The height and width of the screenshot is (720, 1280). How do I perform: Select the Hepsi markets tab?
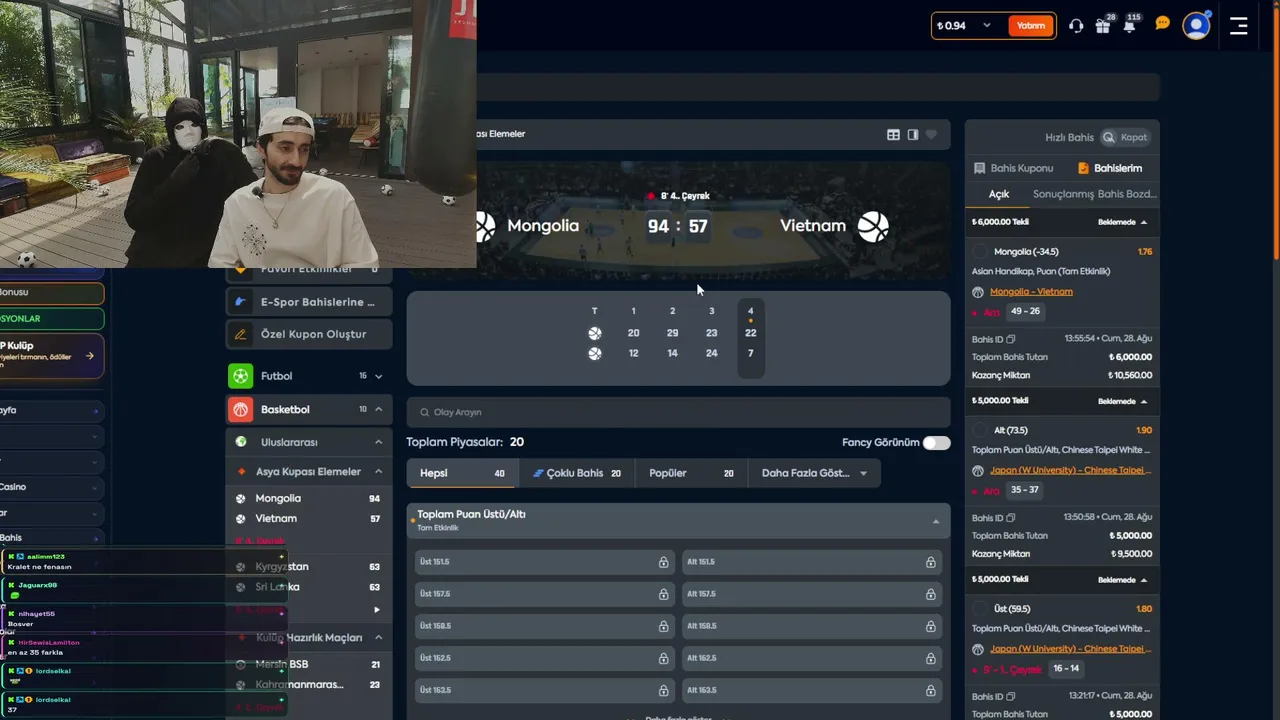(462, 473)
